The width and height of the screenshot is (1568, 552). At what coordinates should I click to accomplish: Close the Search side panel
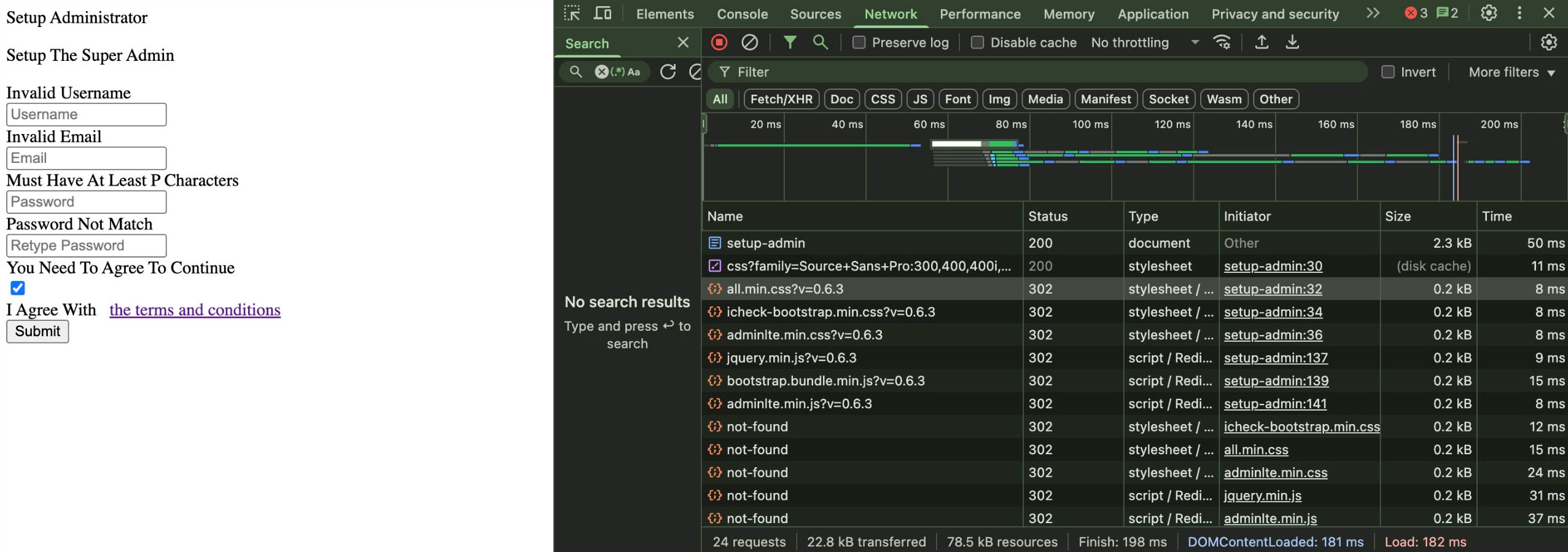tap(683, 42)
